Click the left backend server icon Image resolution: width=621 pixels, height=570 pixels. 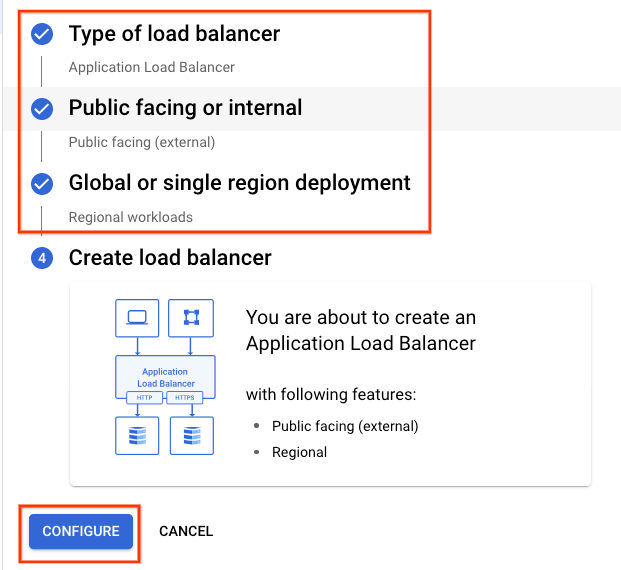tap(138, 435)
